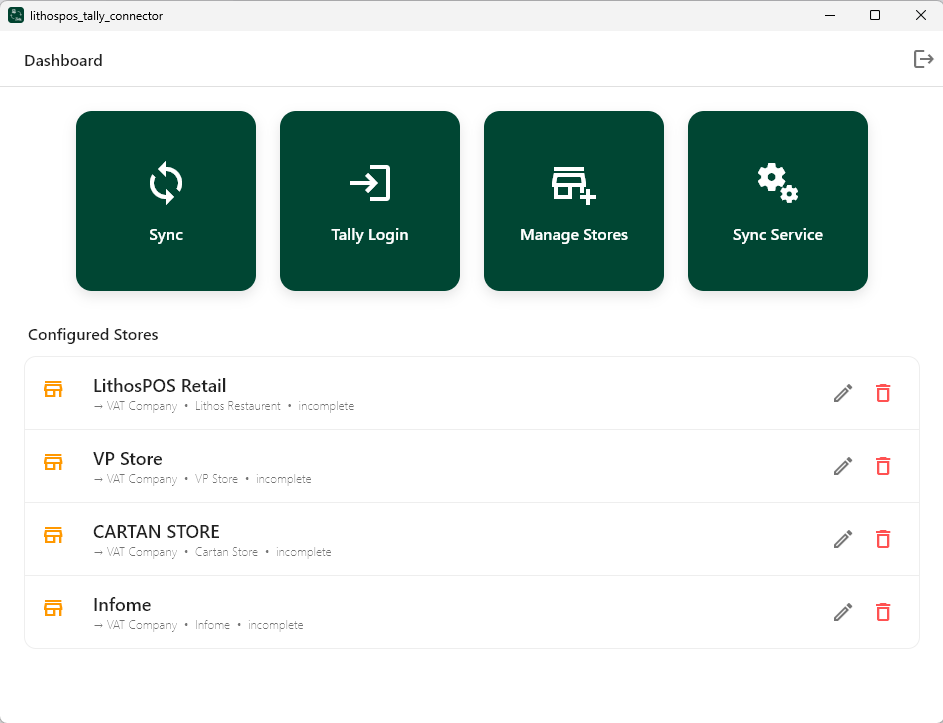Click the logout icon in the header
This screenshot has height=723, width=943.
coord(923,59)
